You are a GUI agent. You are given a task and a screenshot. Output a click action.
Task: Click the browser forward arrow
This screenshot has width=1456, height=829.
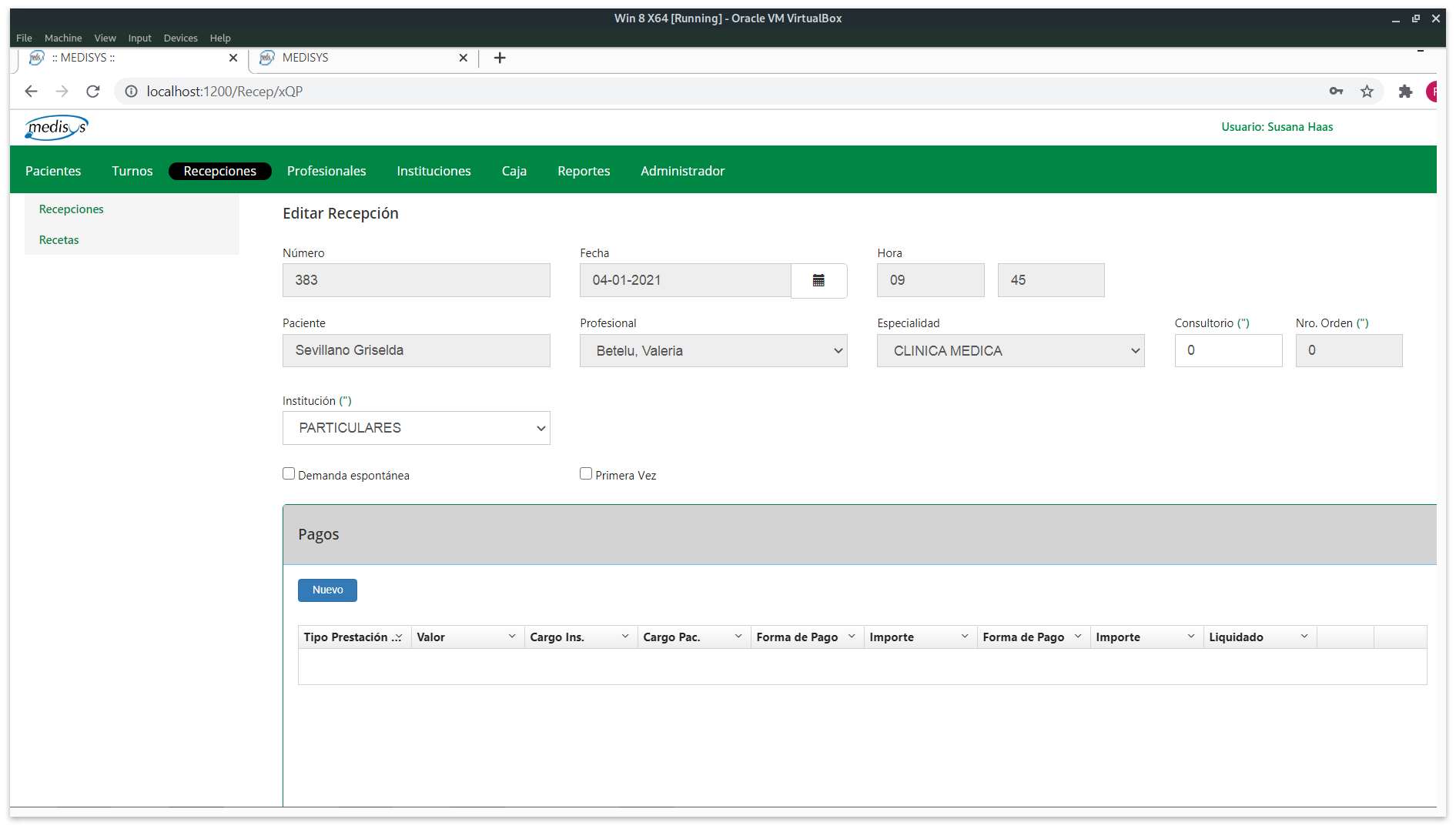(x=62, y=92)
